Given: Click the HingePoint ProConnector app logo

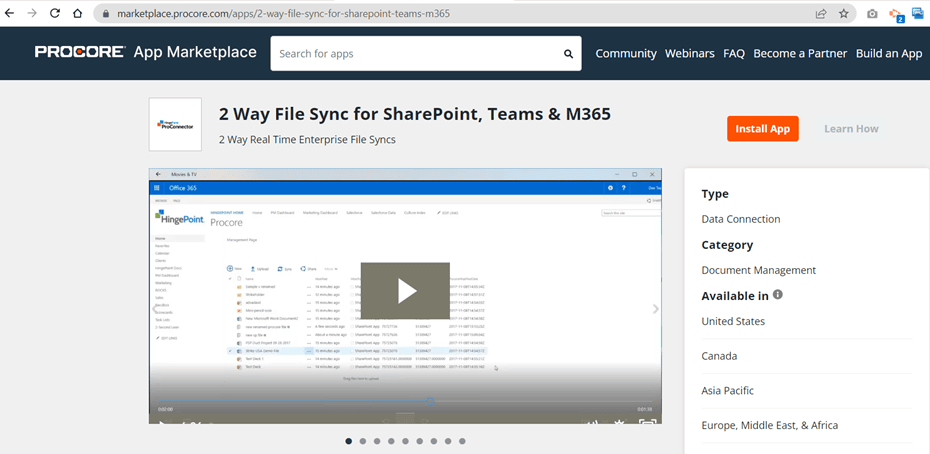Looking at the screenshot, I should pyautogui.click(x=175, y=125).
